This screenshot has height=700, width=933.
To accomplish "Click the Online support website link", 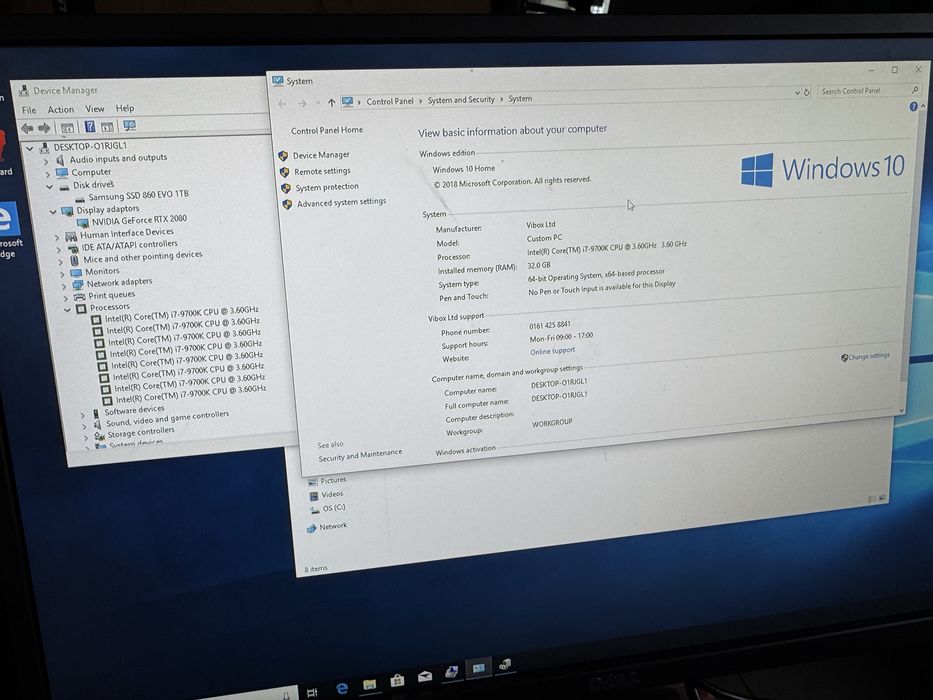I will [553, 351].
